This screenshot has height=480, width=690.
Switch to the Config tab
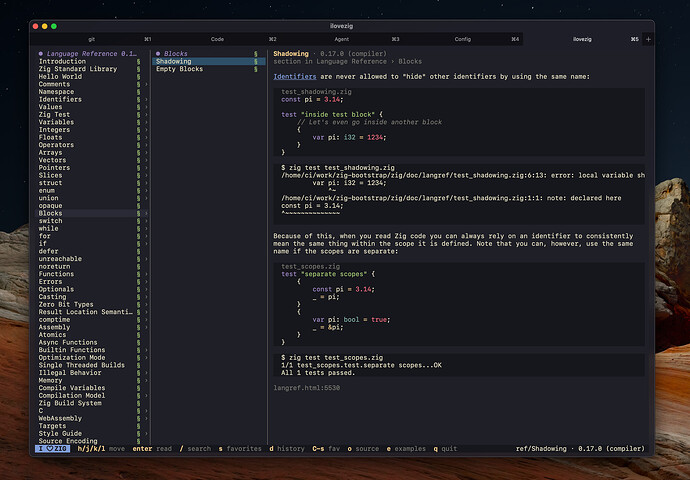pos(462,39)
